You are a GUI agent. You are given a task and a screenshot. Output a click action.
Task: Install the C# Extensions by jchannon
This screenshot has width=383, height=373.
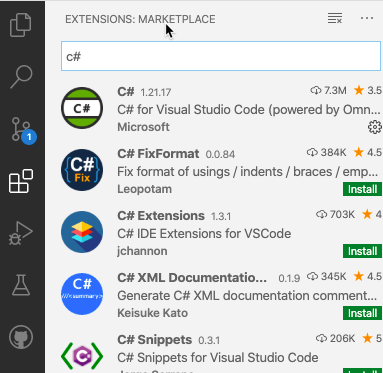tap(362, 251)
